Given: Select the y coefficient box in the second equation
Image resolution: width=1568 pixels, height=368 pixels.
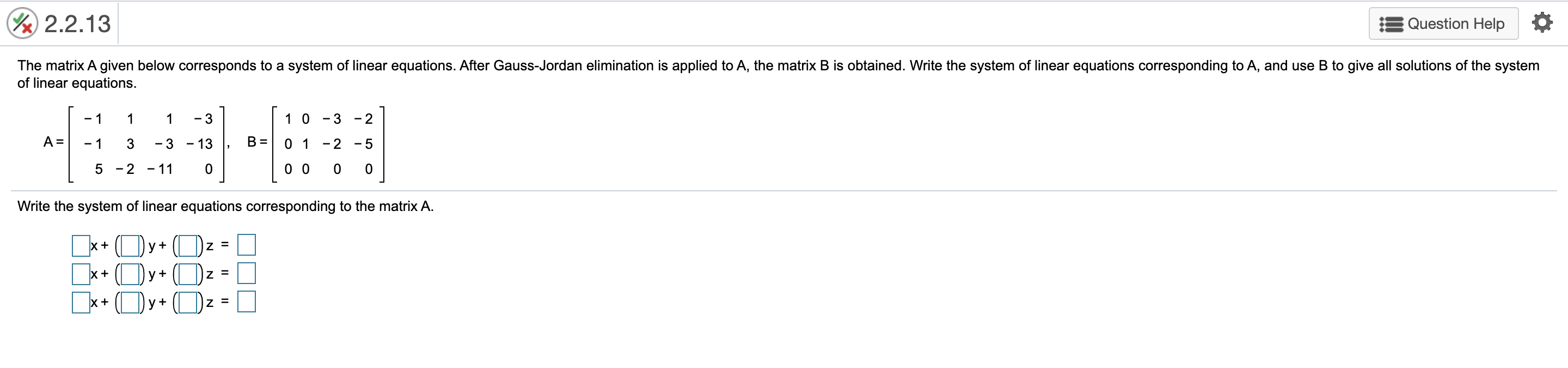Looking at the screenshot, I should click(x=130, y=274).
